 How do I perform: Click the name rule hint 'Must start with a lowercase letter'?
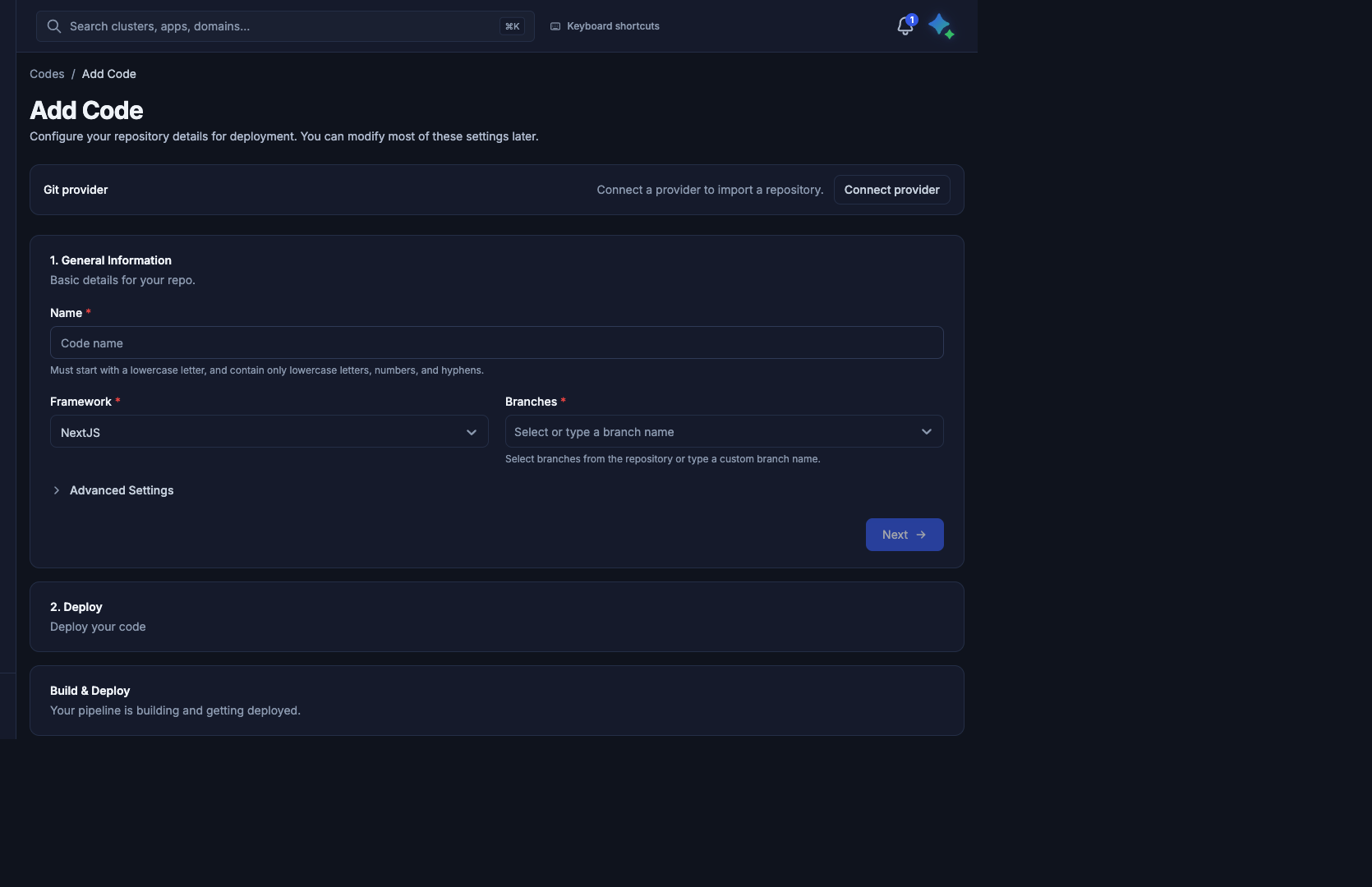click(x=267, y=370)
